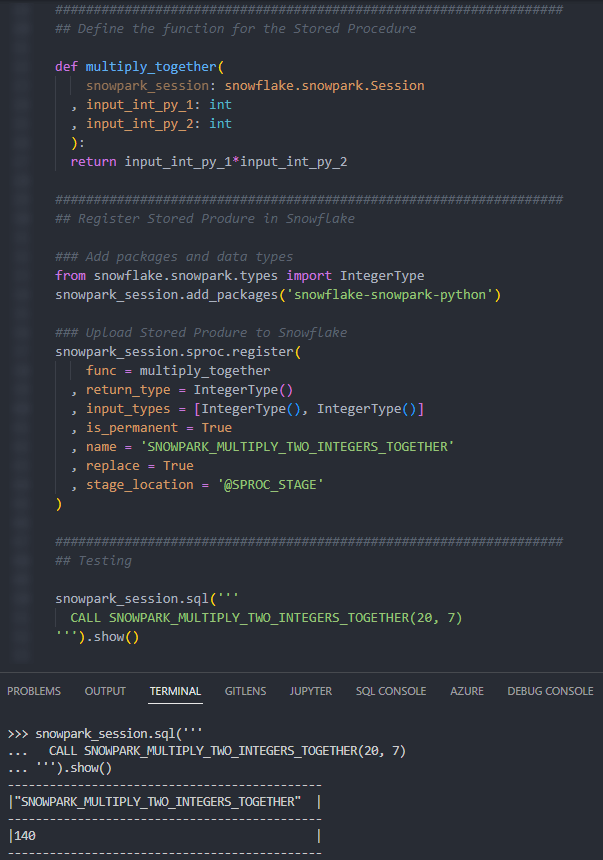This screenshot has width=603, height=860.
Task: Click the 'Upload Stored Produre to Snowflake' comment
Action: pos(201,332)
